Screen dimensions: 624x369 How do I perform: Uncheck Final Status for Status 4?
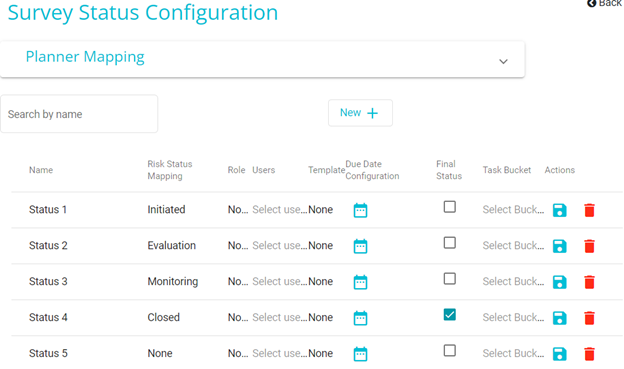coord(450,314)
